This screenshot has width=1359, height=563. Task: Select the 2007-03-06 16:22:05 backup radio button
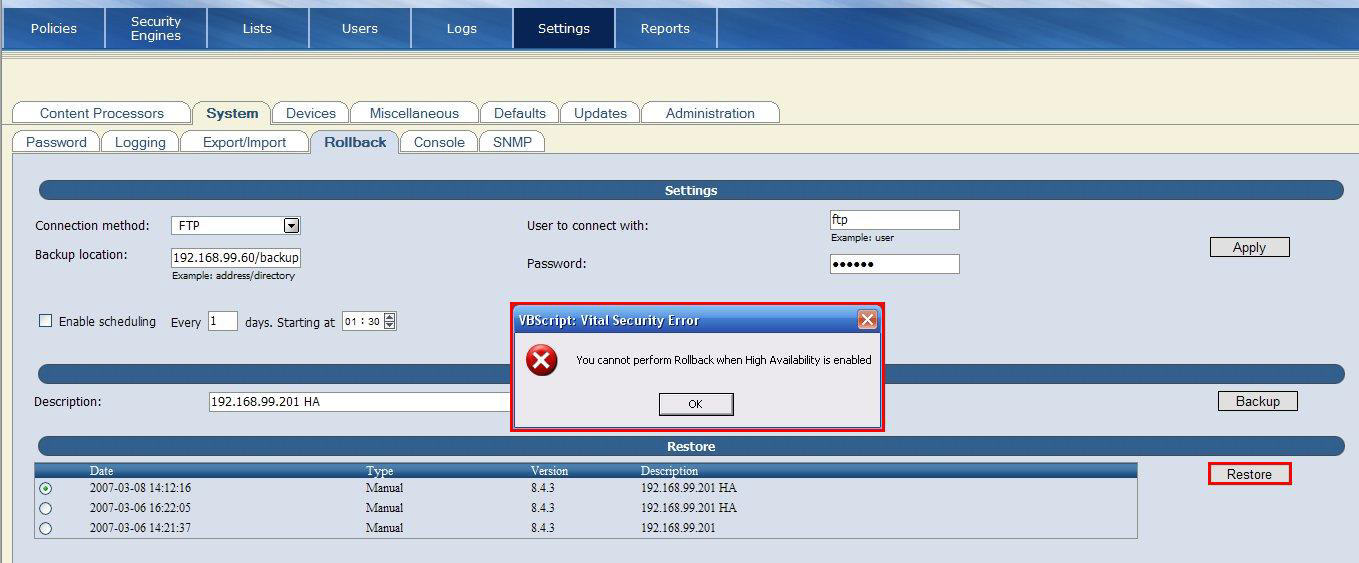point(45,508)
